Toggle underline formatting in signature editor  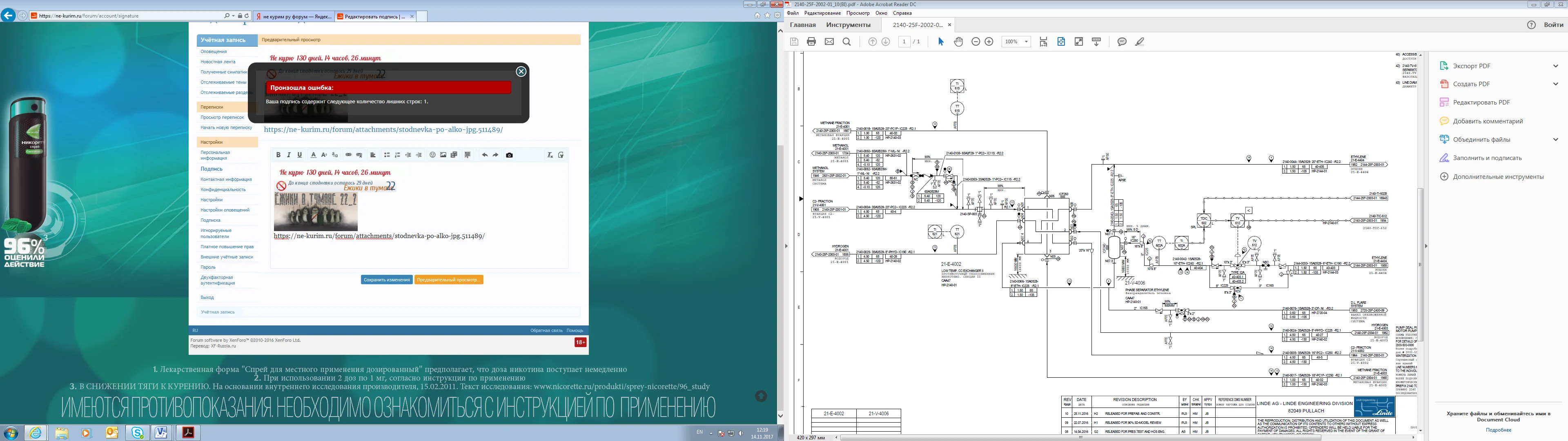(299, 155)
